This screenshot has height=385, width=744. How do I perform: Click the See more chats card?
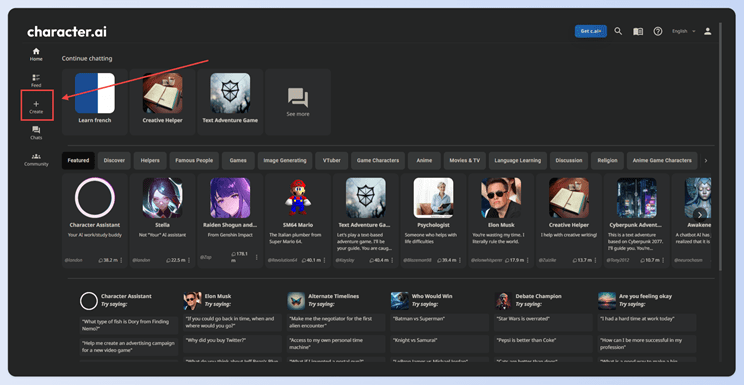tap(298, 102)
